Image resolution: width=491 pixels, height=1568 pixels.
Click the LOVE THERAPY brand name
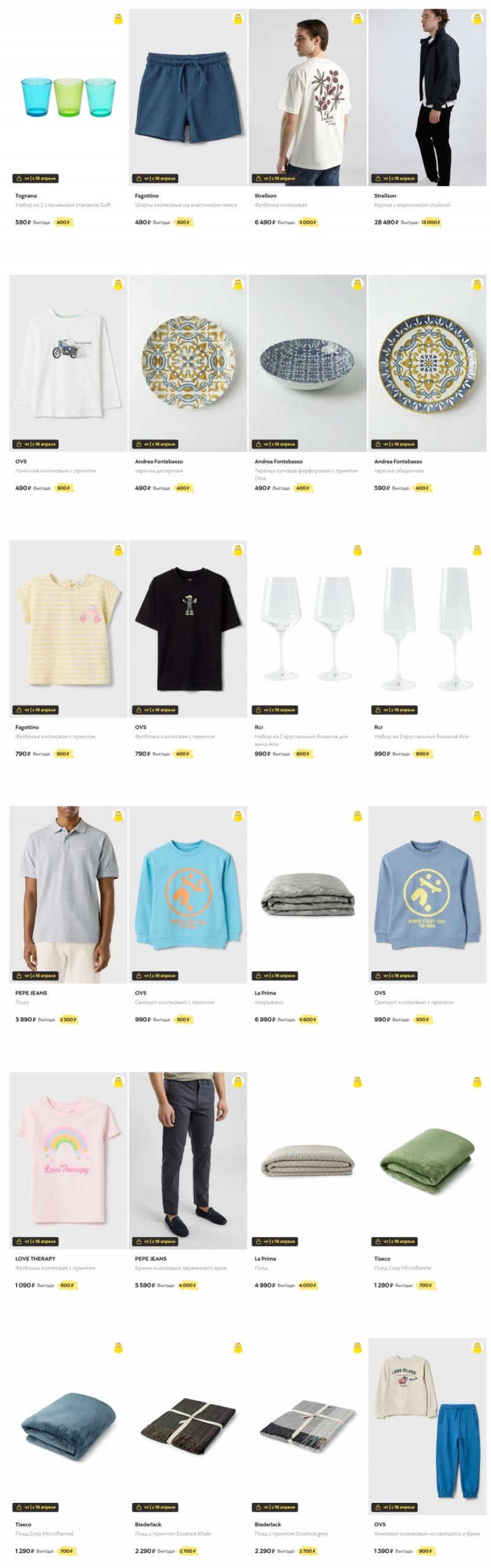tap(35, 1258)
